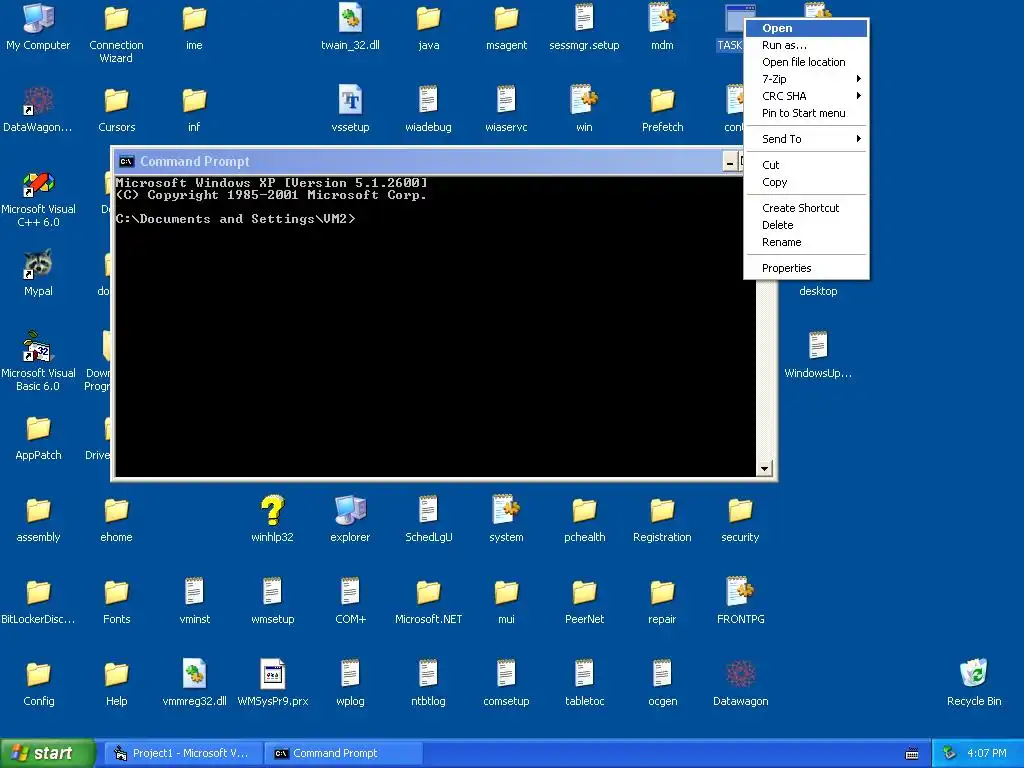The width and height of the screenshot is (1024, 768).
Task: Click inside the Command Prompt console area
Action: pos(435,327)
